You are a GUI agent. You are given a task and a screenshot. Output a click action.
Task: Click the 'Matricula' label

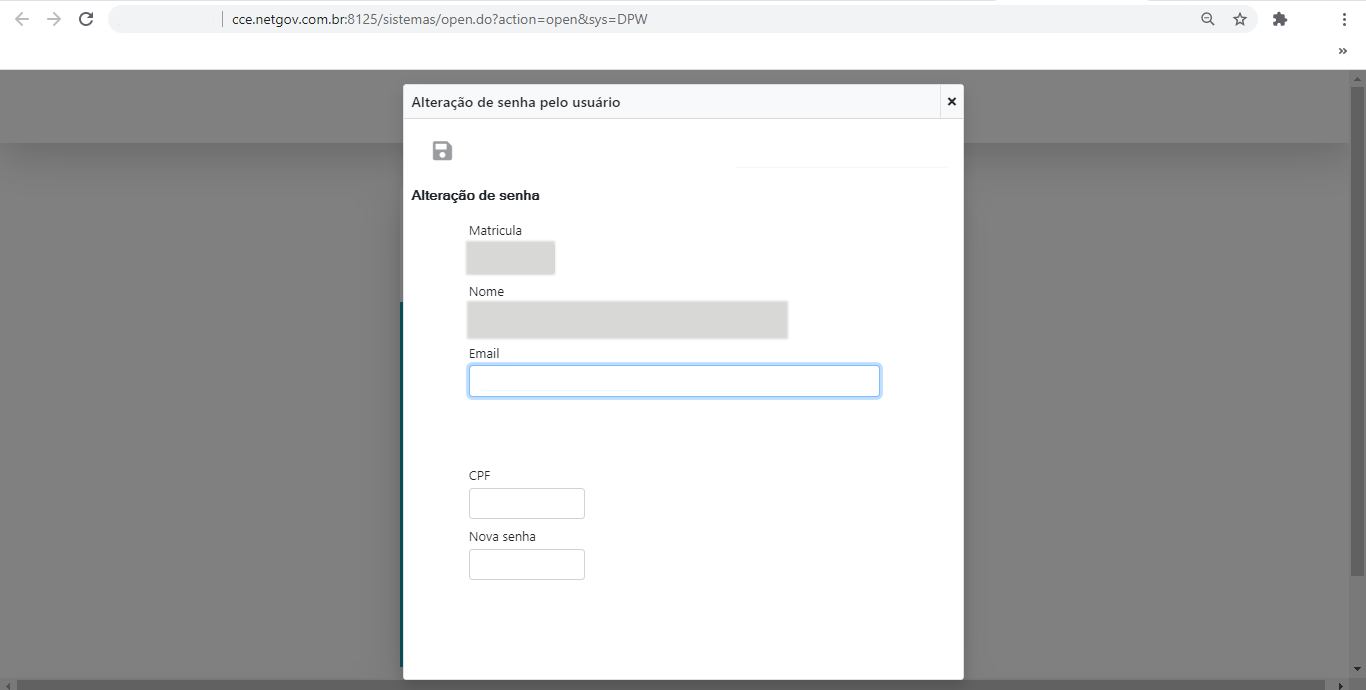[495, 231]
